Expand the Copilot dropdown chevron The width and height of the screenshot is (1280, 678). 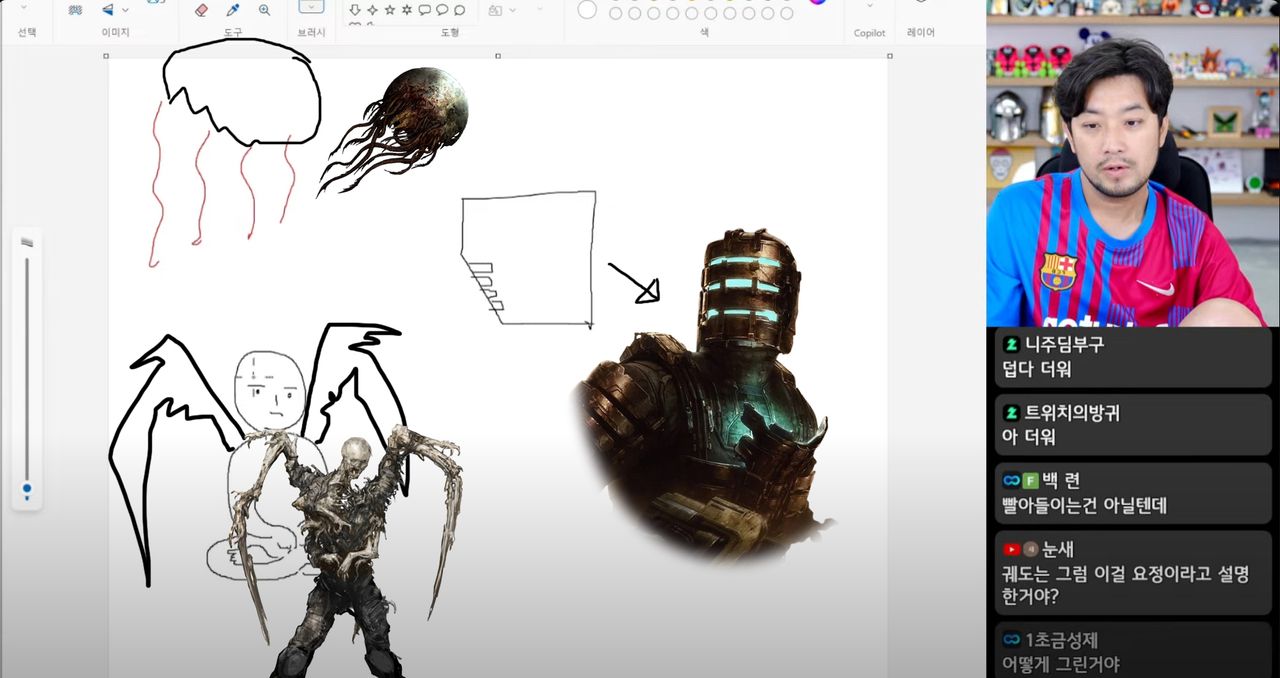coord(869,6)
